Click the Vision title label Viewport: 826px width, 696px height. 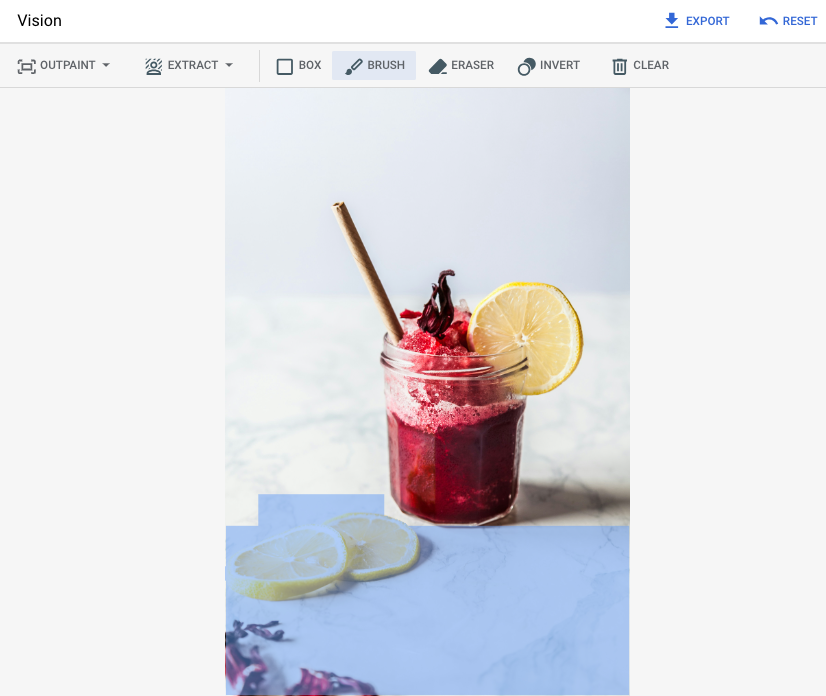pos(39,20)
